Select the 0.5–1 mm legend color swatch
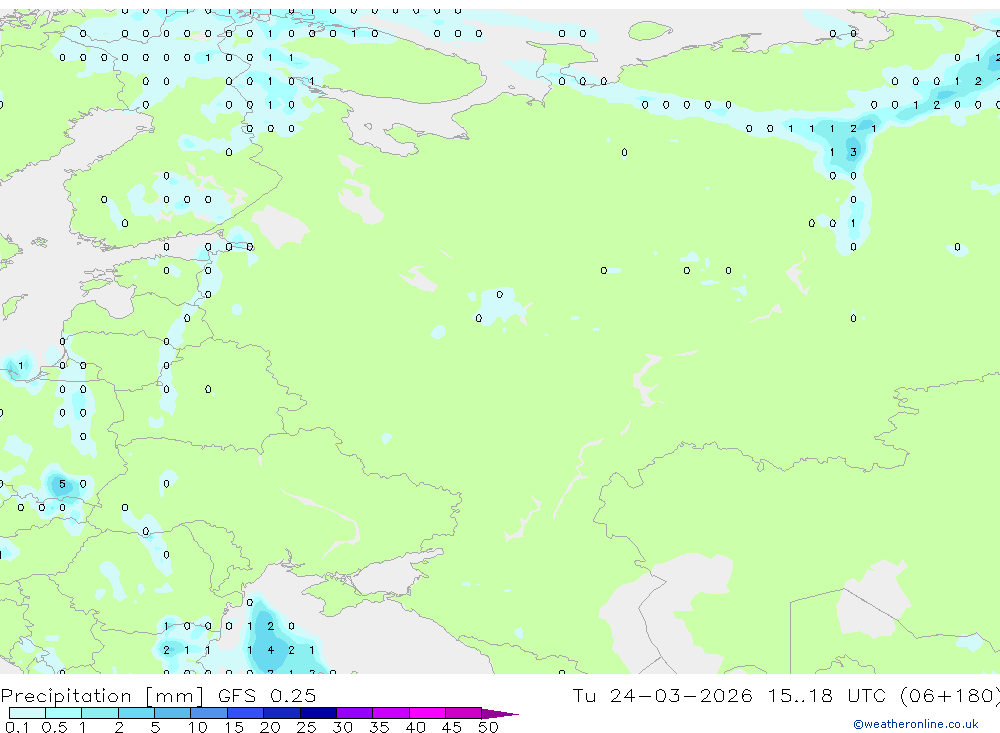 tap(63, 713)
